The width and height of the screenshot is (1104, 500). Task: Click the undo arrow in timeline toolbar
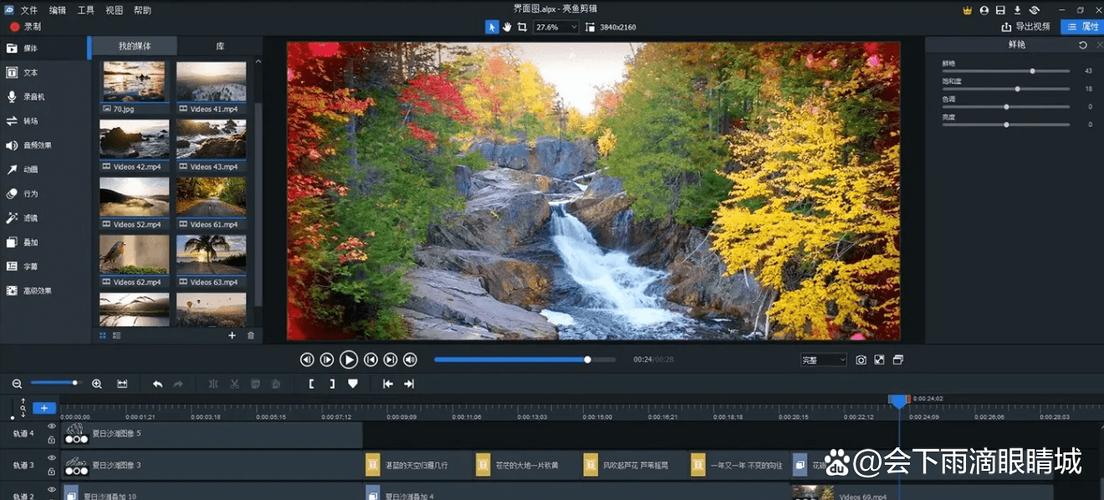coord(158,384)
